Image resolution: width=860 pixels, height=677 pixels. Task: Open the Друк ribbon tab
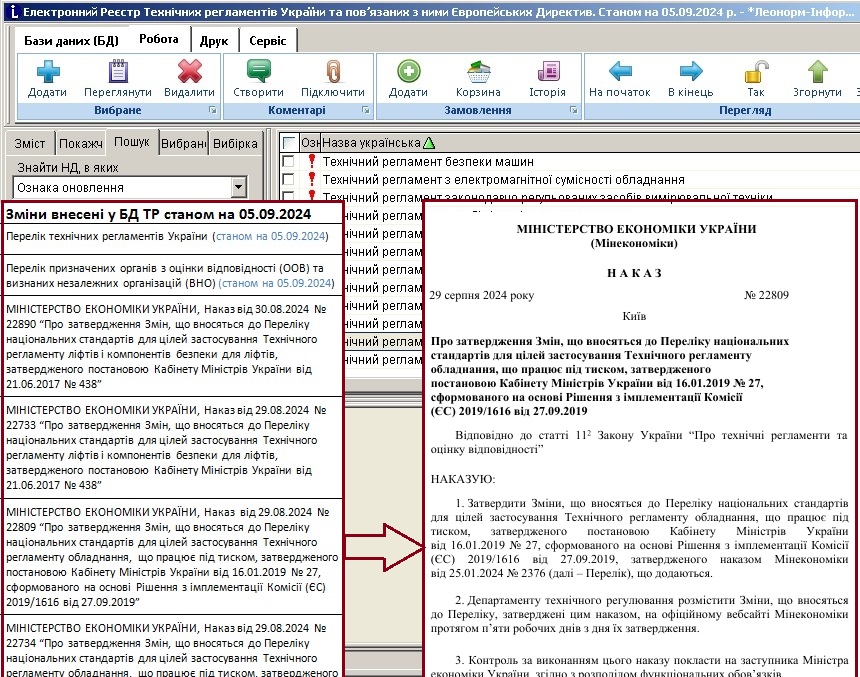point(214,41)
